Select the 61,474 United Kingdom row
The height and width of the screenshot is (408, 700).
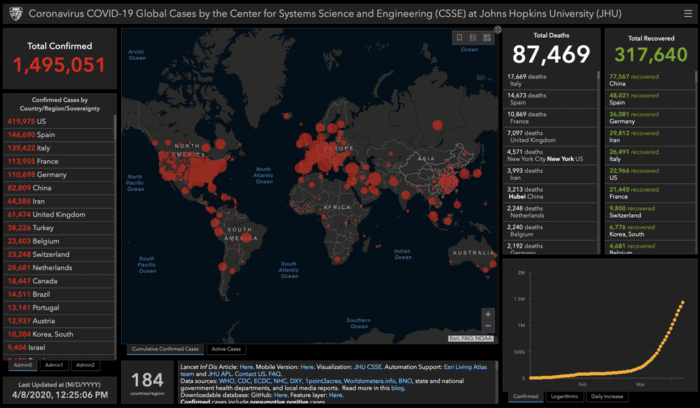(59, 215)
